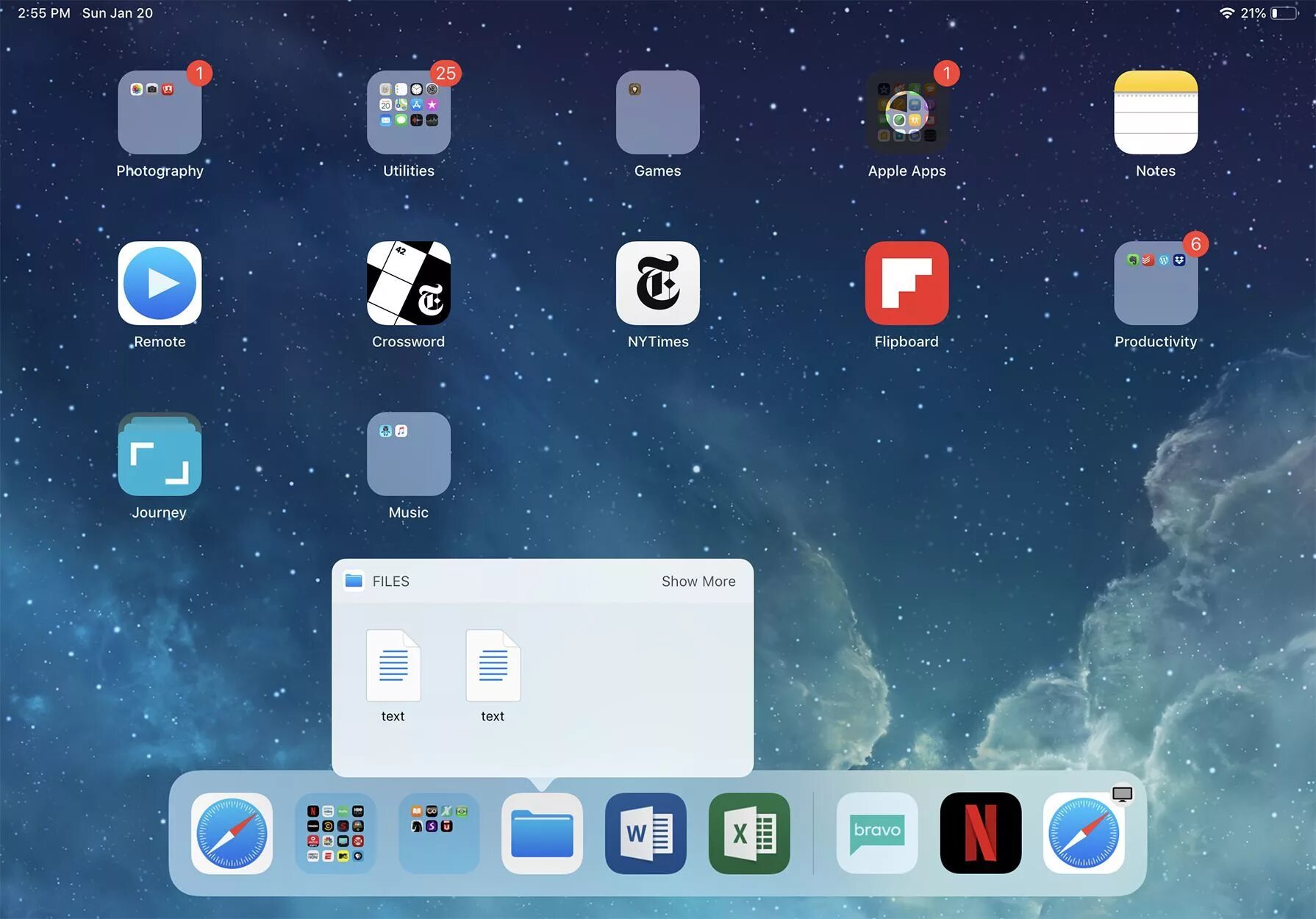This screenshot has width=1316, height=919.
Task: Open the NYTimes app
Action: [658, 283]
